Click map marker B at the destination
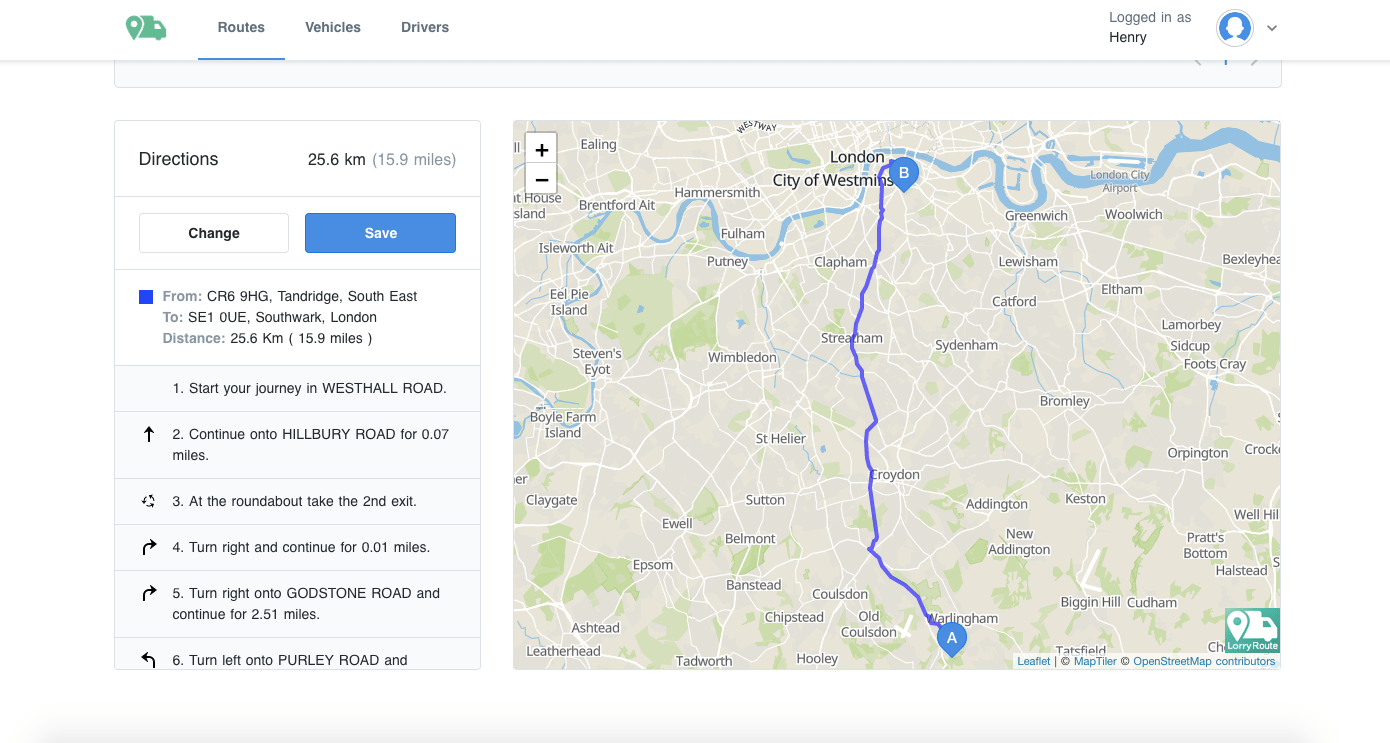This screenshot has width=1390, height=743. coord(903,173)
